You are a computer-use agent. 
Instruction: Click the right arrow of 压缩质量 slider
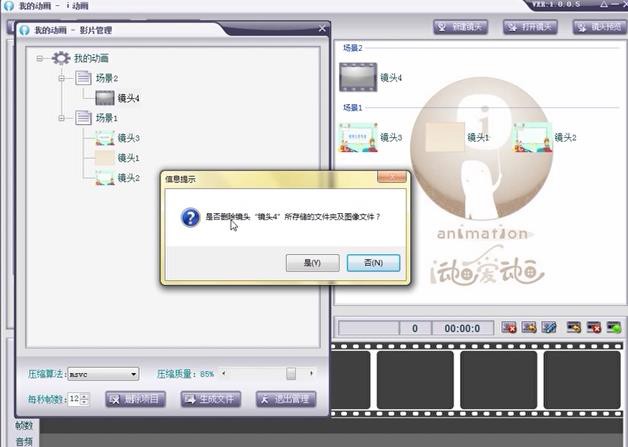click(311, 373)
